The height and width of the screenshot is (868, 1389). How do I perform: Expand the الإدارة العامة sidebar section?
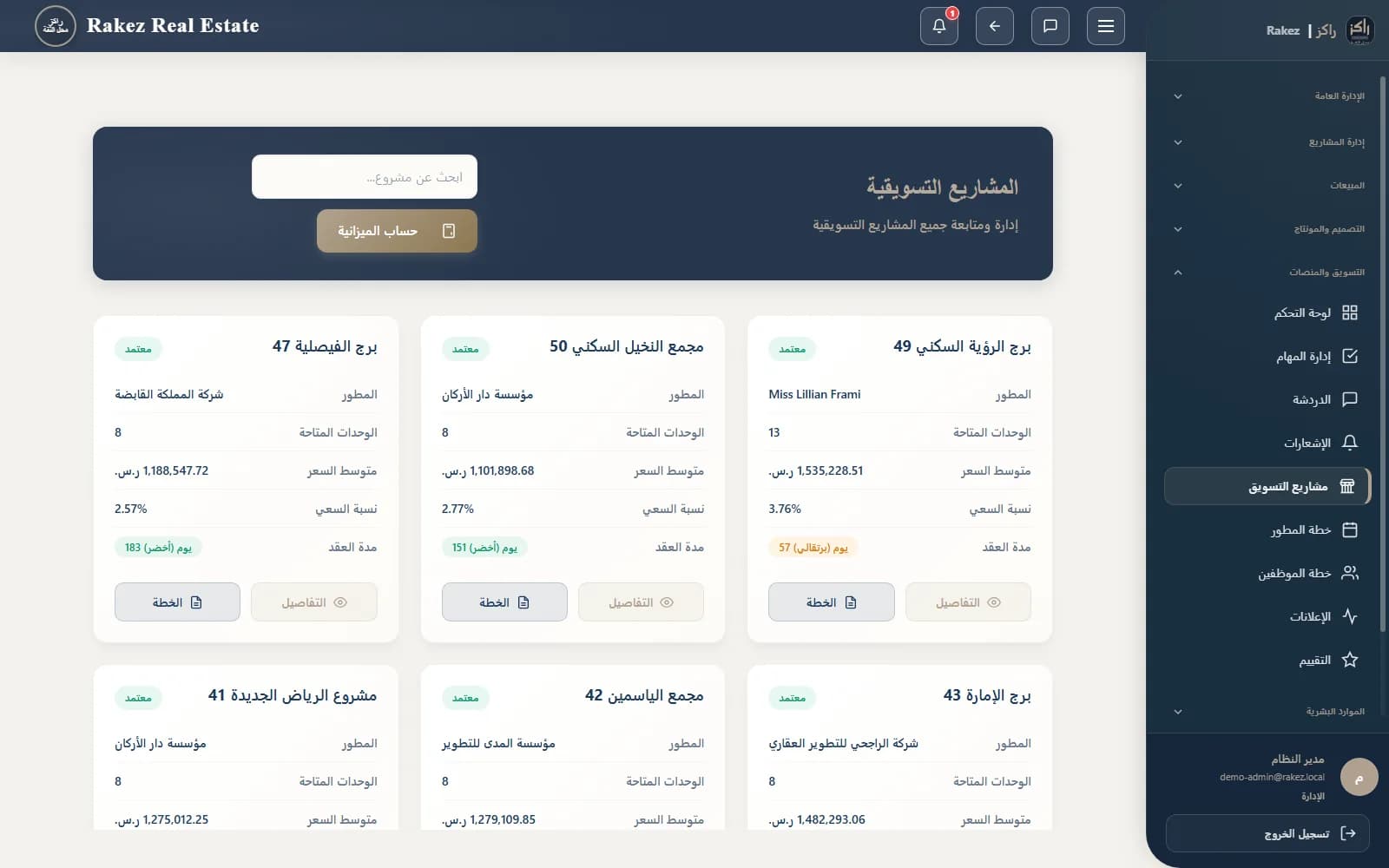(1267, 96)
